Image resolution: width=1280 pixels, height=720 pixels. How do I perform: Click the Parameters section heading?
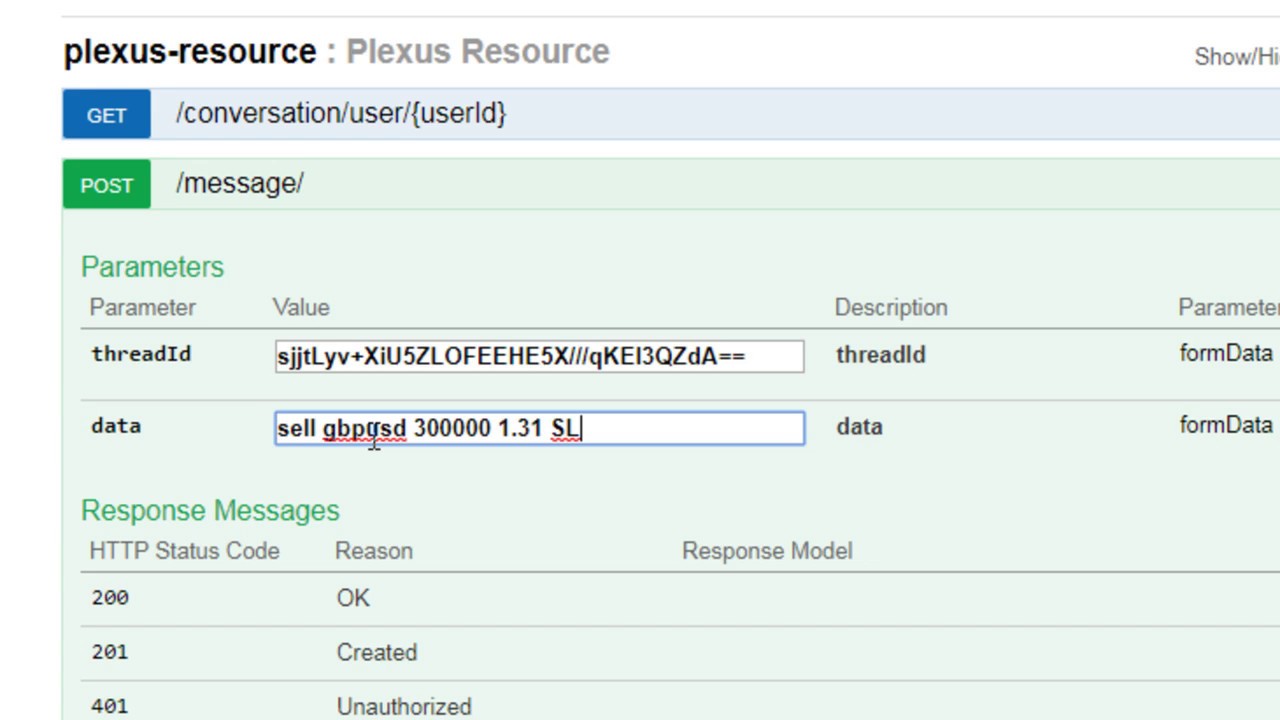(x=152, y=267)
